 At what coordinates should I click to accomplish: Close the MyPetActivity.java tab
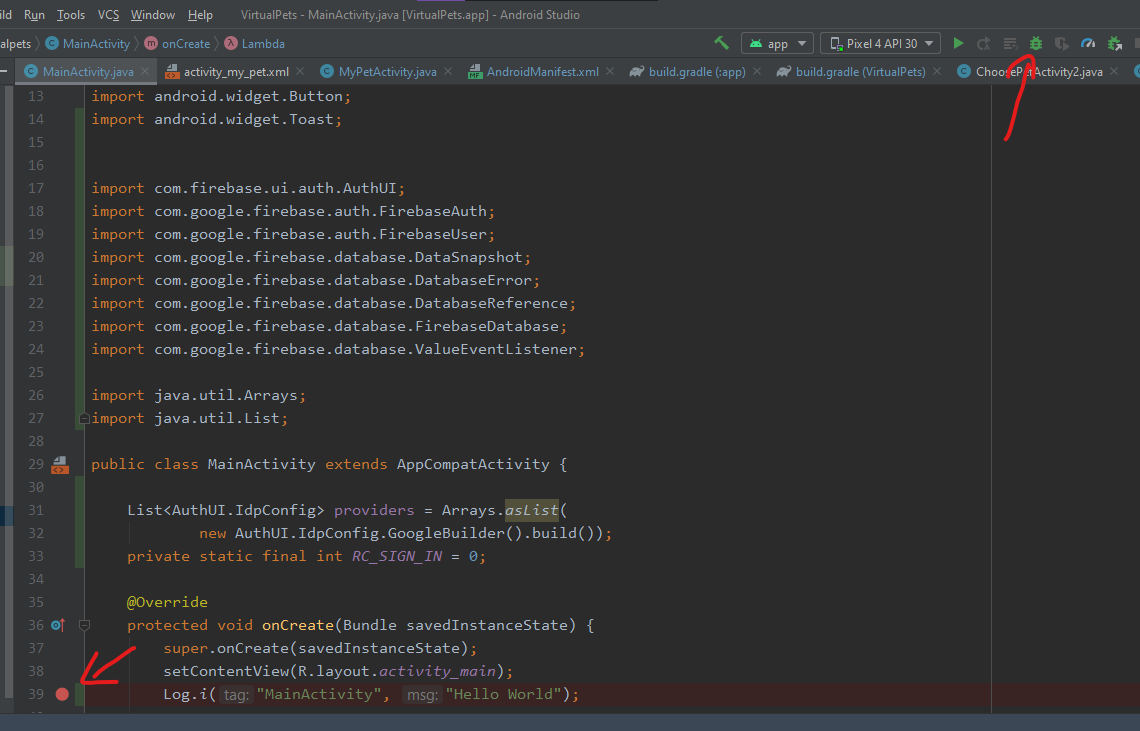click(449, 72)
